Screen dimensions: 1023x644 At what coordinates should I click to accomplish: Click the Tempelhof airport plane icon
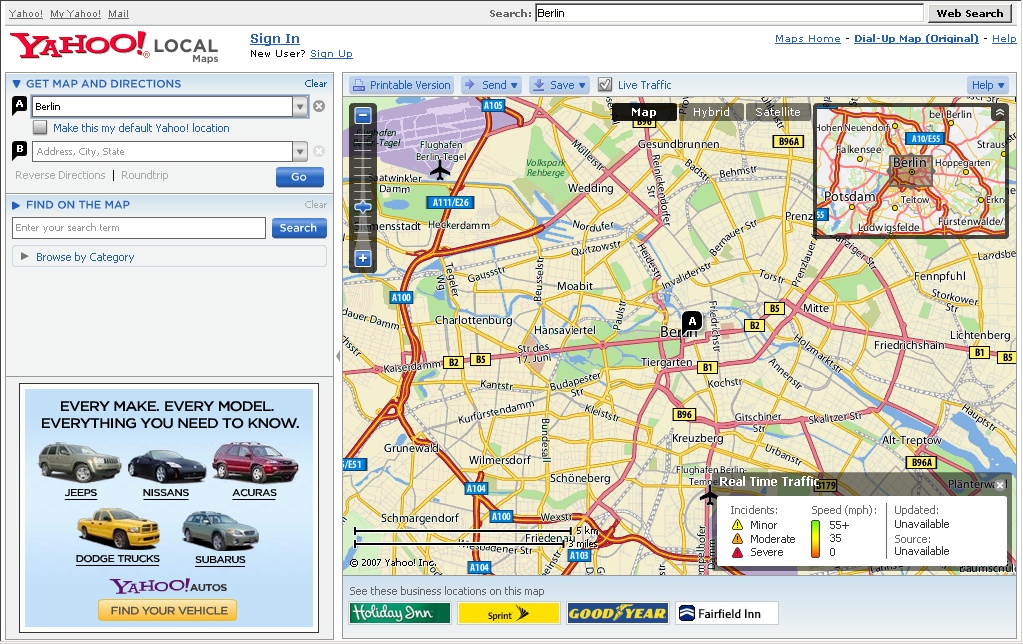pyautogui.click(x=709, y=496)
